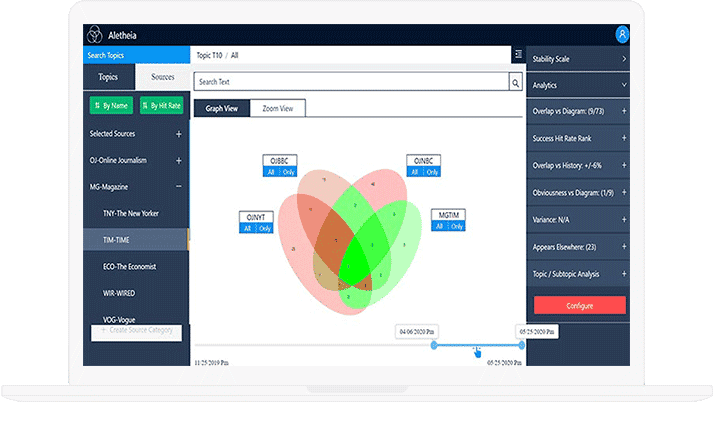Click the Aletheia logo icon
The width and height of the screenshot is (715, 430).
pyautogui.click(x=95, y=34)
